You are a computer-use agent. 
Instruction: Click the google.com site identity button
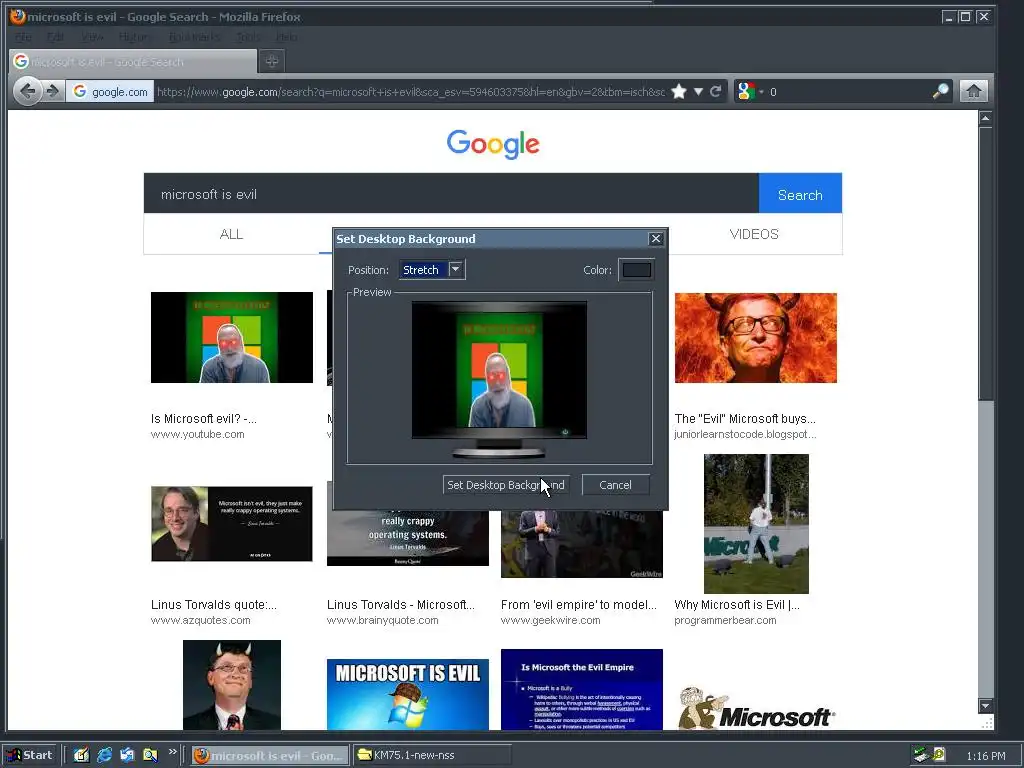point(110,91)
